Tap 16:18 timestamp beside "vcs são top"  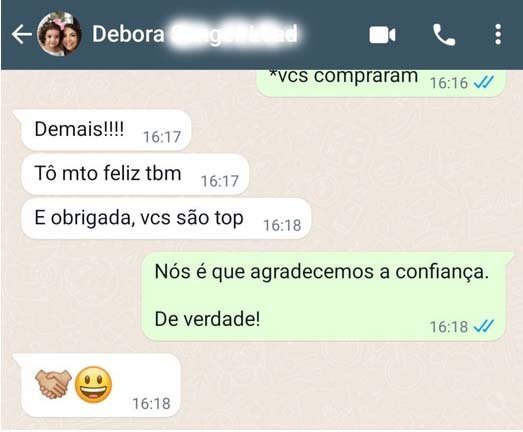coord(282,225)
